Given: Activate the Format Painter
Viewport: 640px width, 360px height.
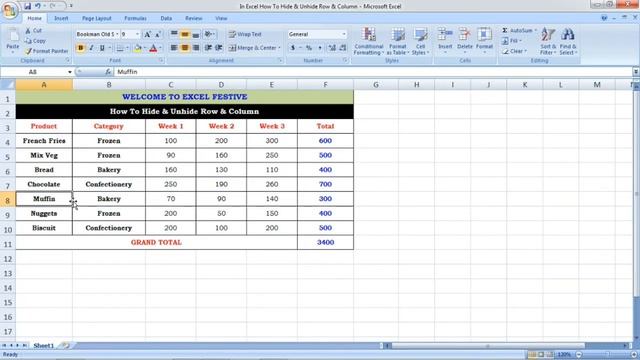Looking at the screenshot, I should coord(47,51).
